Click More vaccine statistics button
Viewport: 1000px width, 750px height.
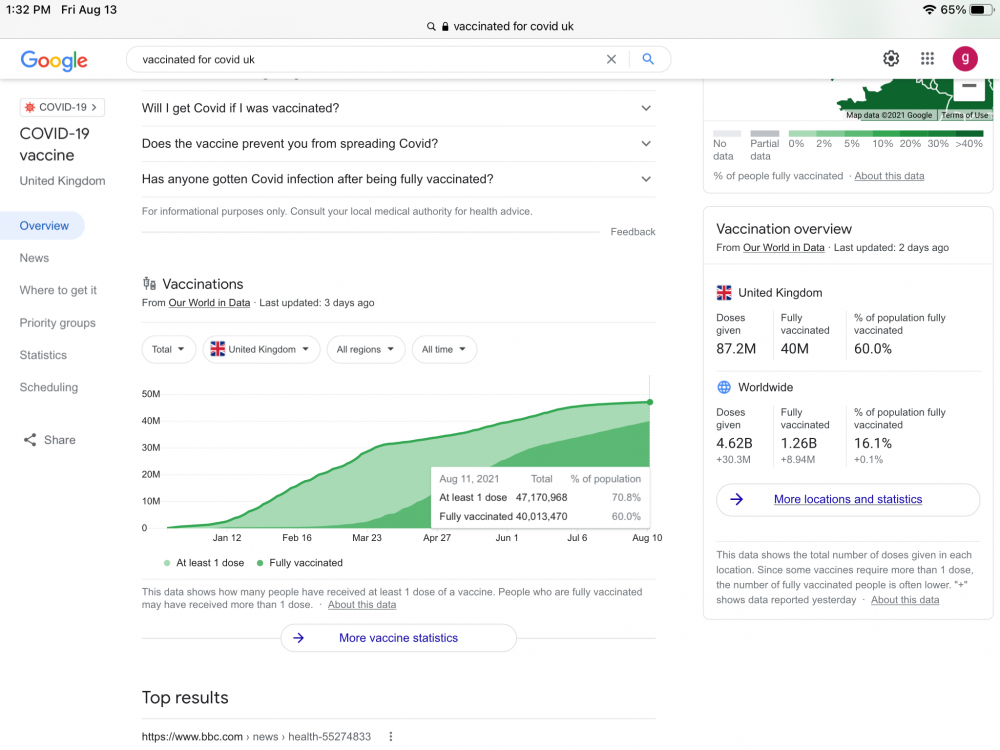pos(399,638)
